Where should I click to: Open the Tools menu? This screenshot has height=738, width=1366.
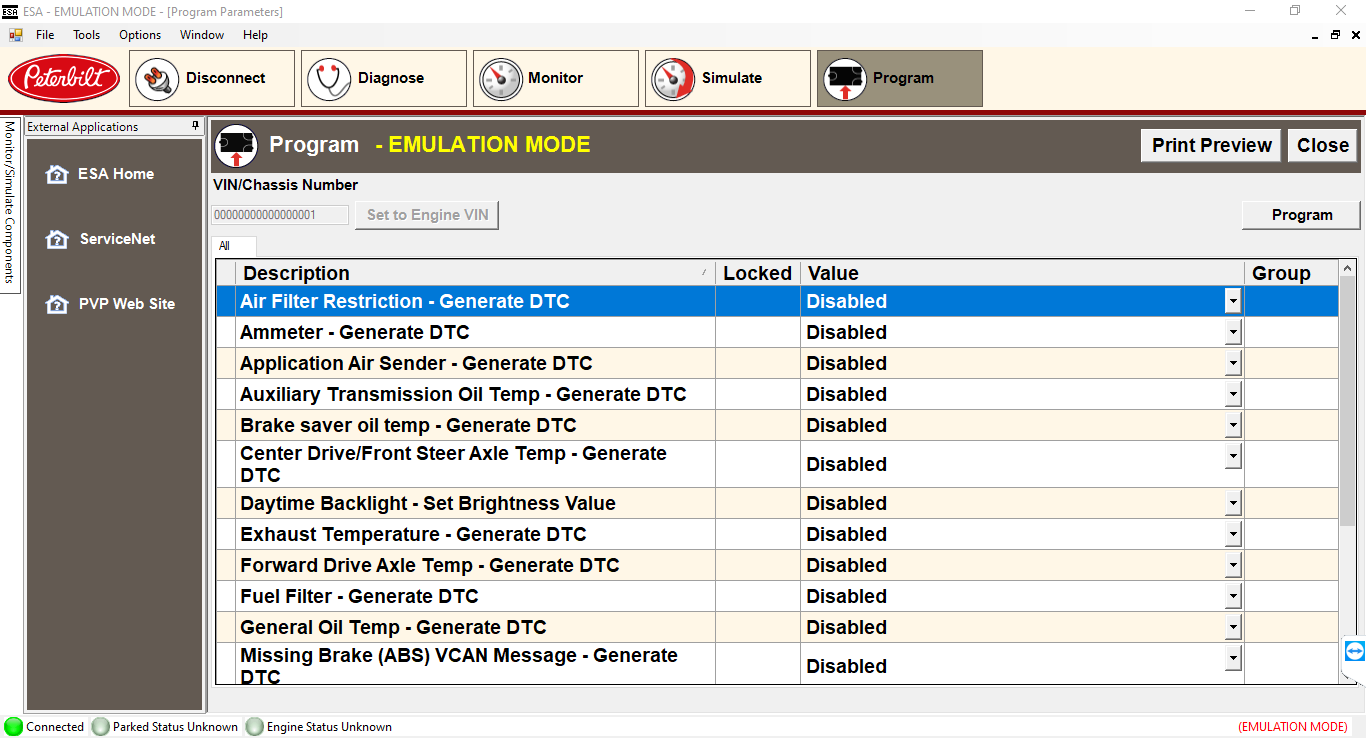pos(87,35)
